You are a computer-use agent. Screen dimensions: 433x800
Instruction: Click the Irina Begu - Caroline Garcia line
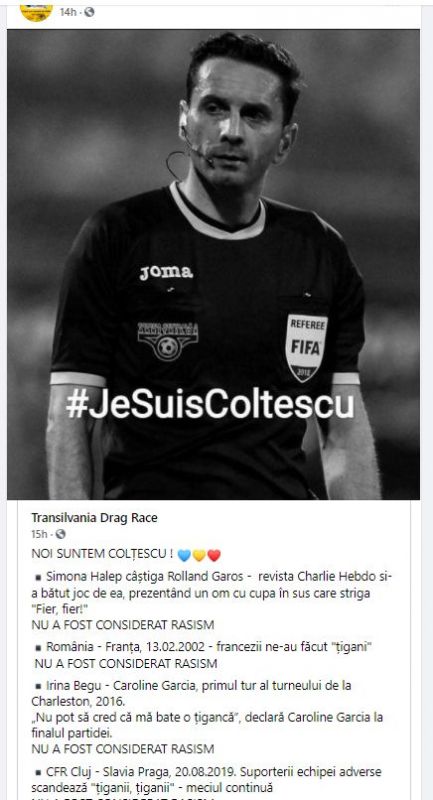pyautogui.click(x=207, y=708)
